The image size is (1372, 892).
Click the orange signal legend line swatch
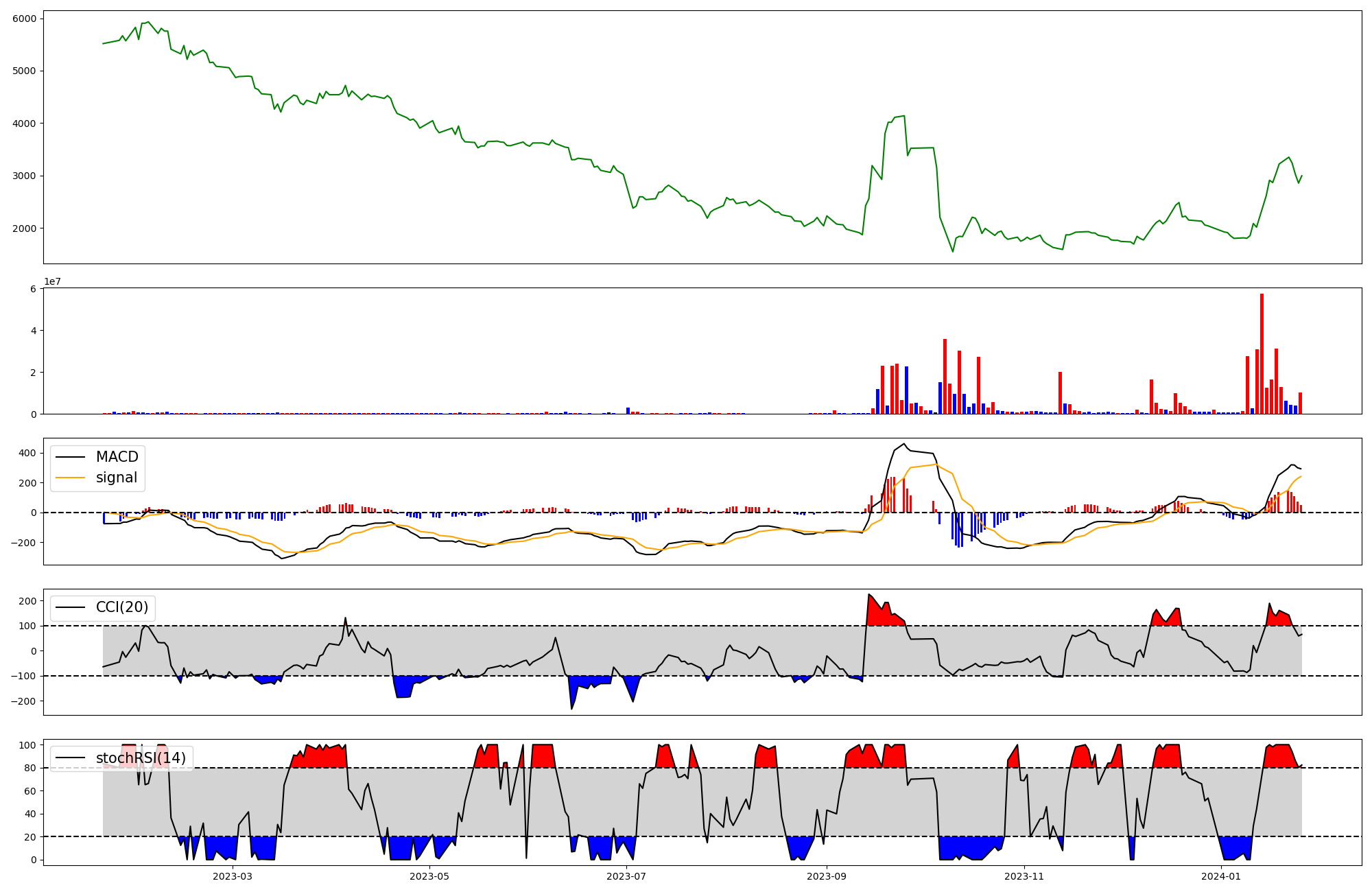70,478
